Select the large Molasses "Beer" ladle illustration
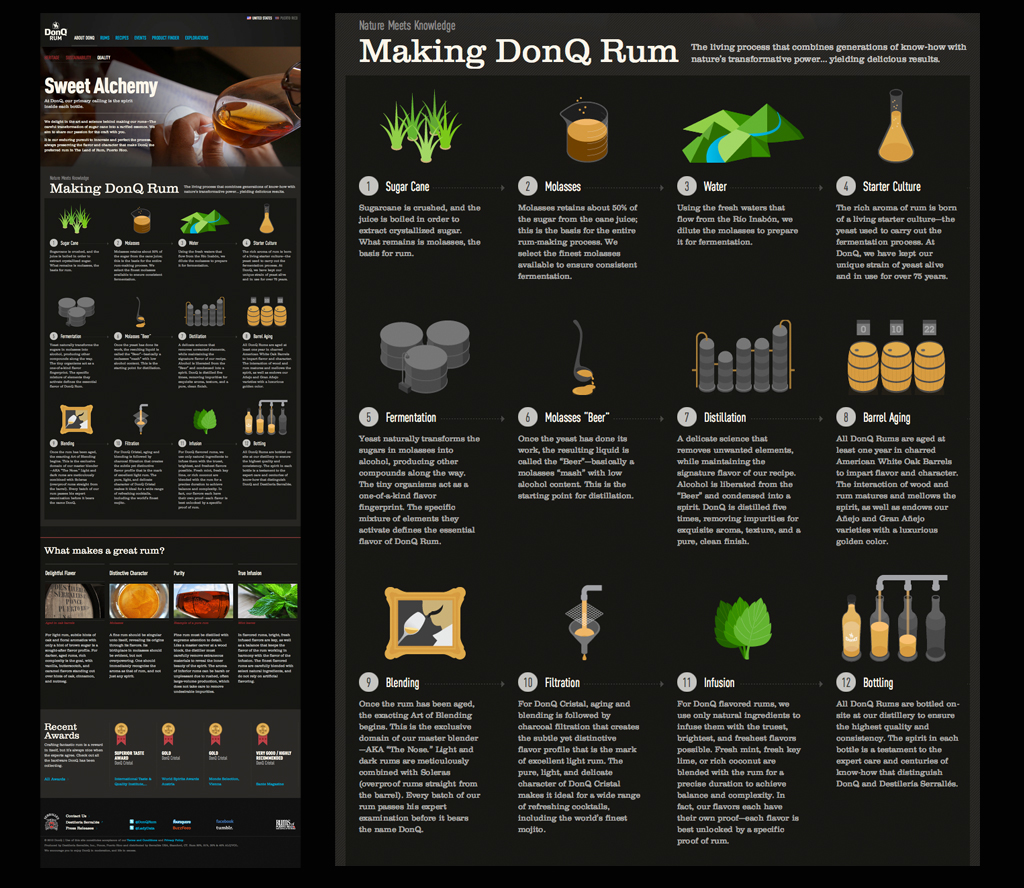Image resolution: width=1024 pixels, height=888 pixels. [583, 357]
